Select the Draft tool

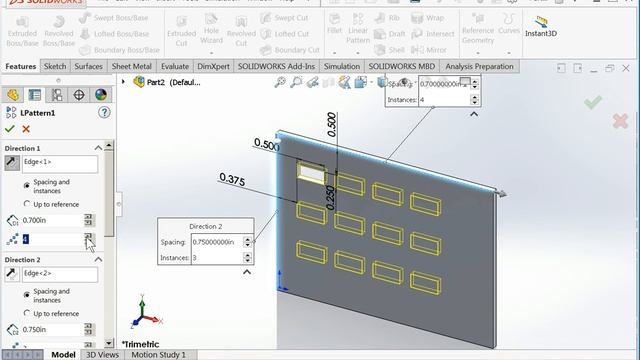(390, 34)
